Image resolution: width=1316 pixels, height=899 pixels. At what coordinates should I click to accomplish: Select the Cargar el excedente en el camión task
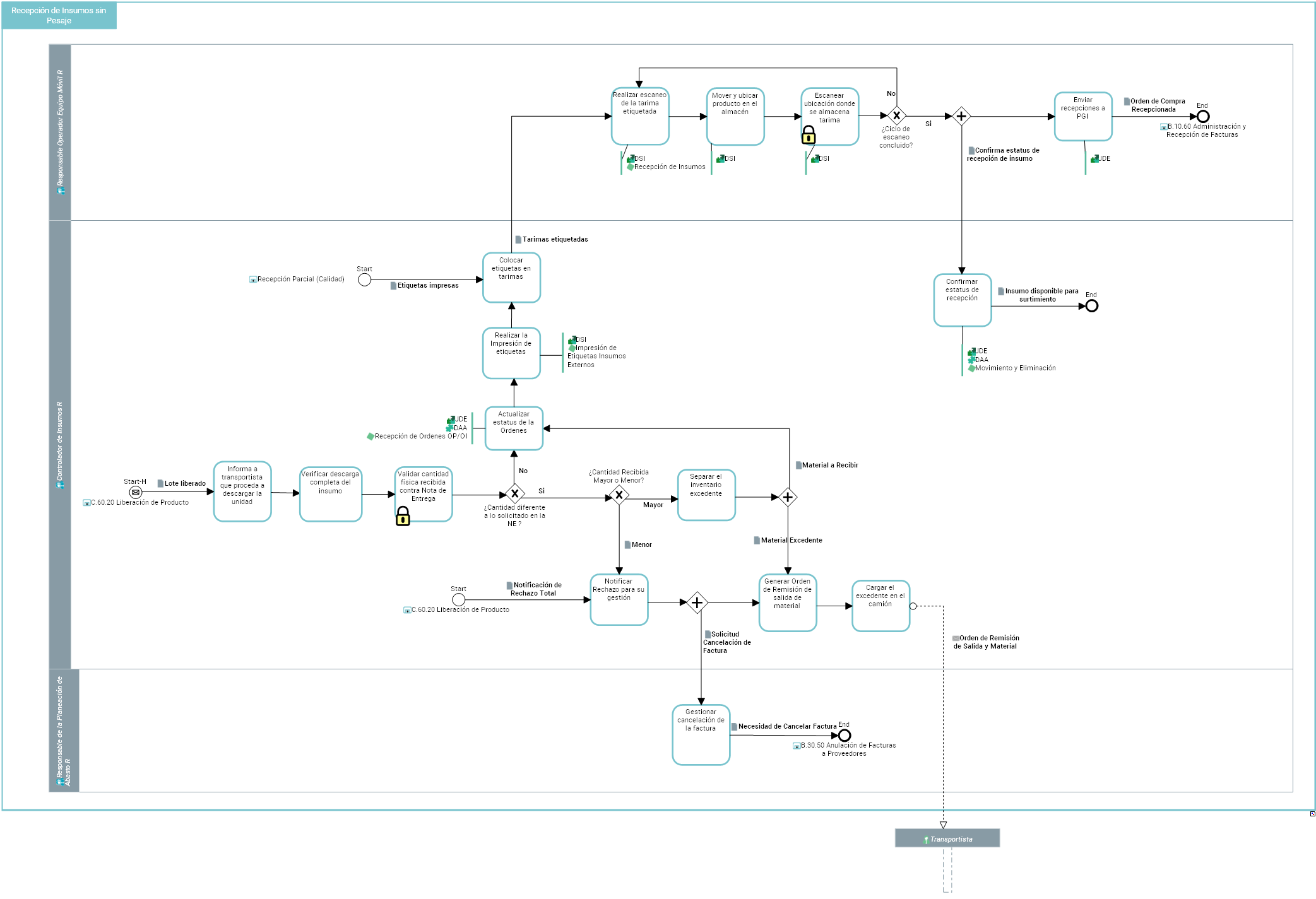880,606
